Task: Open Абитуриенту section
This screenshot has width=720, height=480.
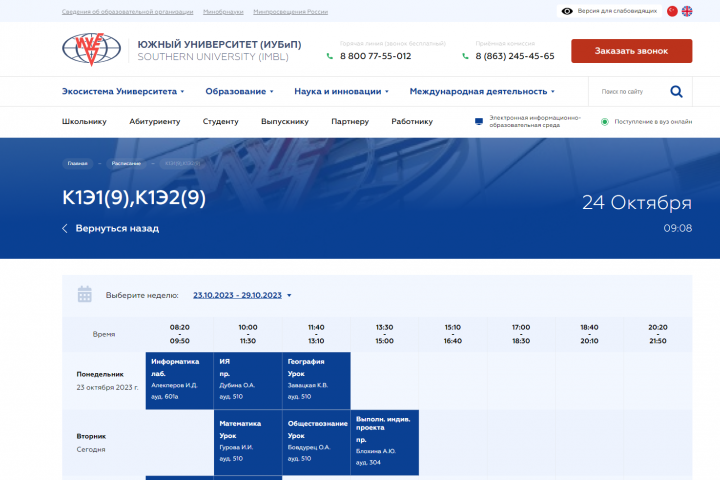Action: [155, 121]
